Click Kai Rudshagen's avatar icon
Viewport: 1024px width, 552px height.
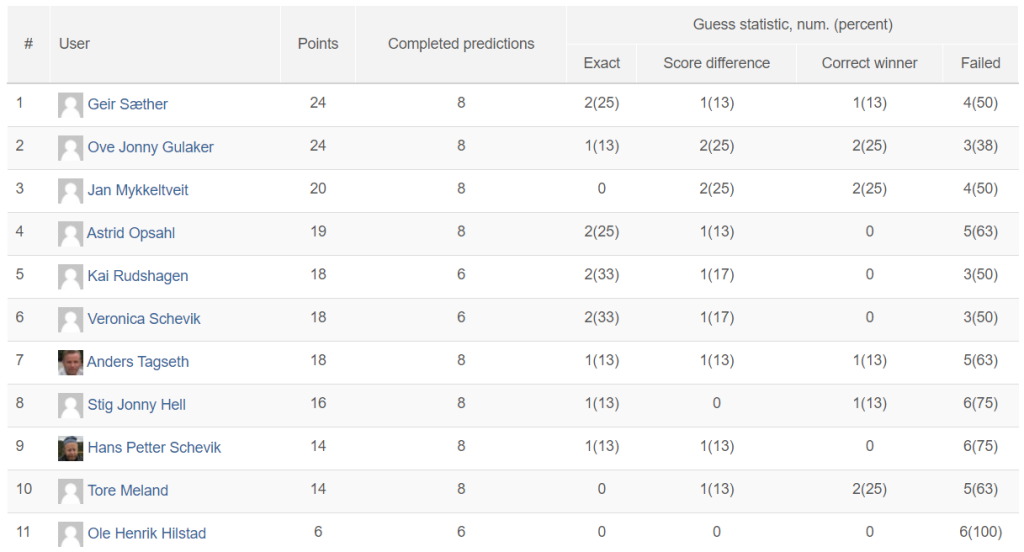71,276
